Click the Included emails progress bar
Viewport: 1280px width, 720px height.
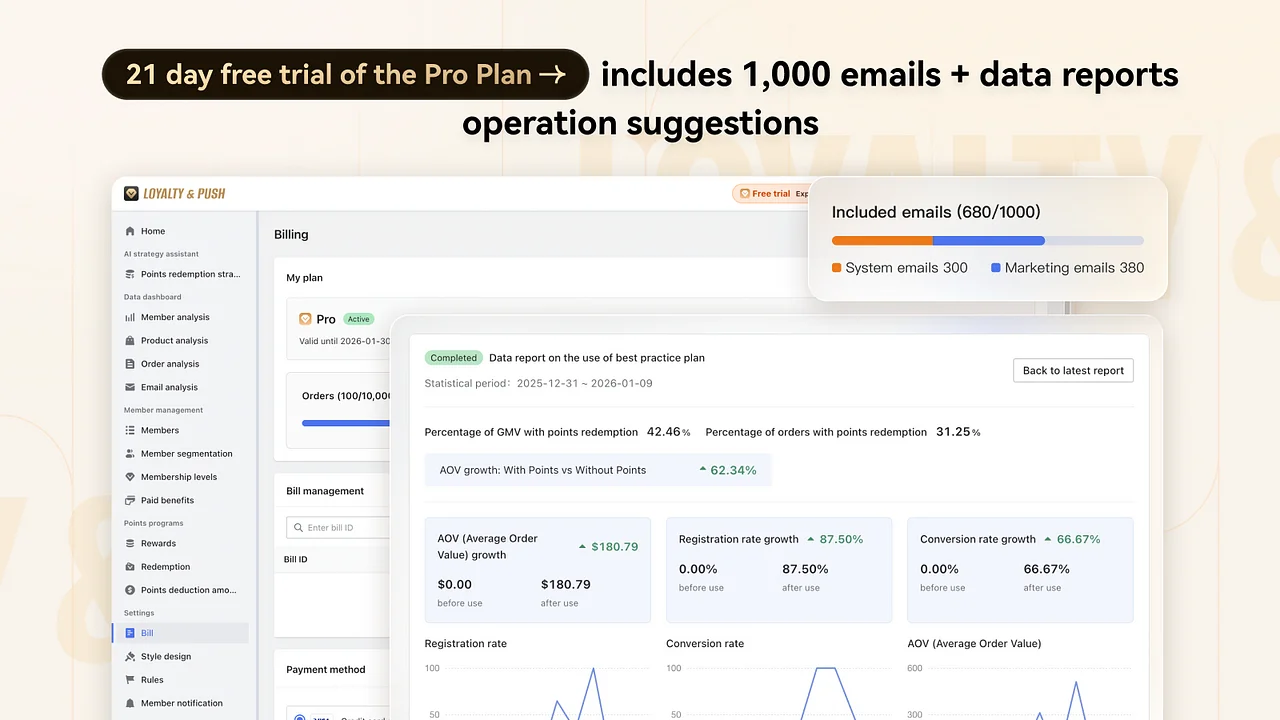987,241
